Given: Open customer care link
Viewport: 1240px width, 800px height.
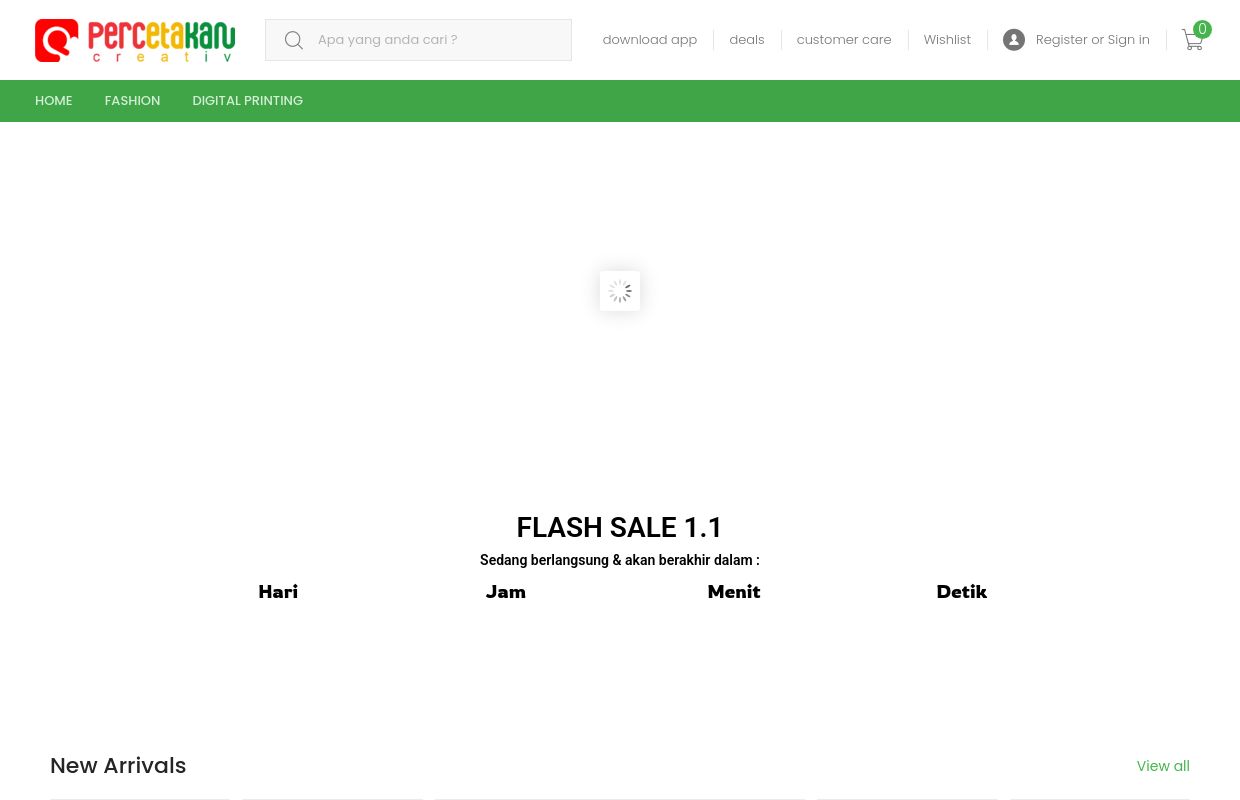Looking at the screenshot, I should (844, 40).
